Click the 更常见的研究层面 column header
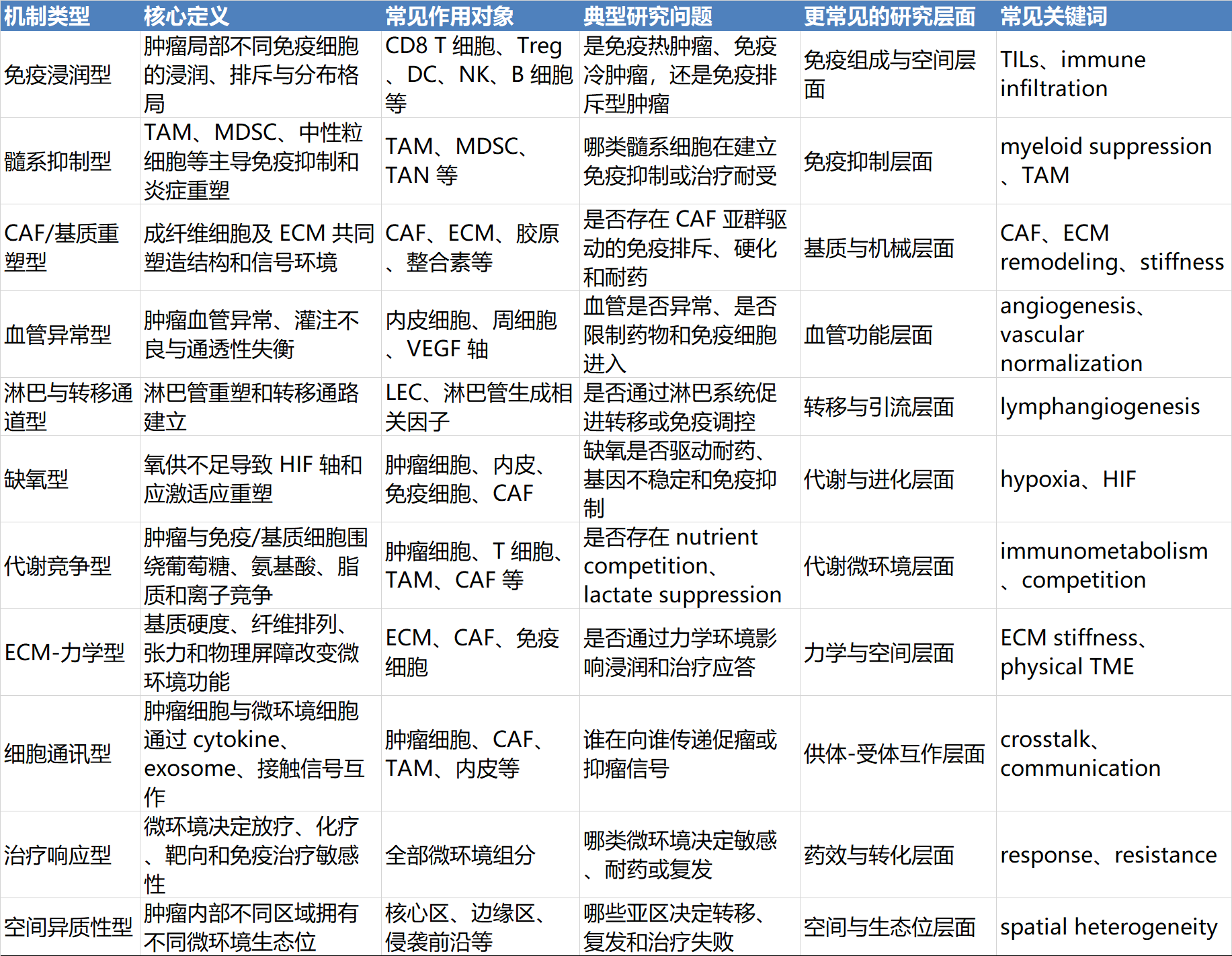This screenshot has width=1232, height=956. [889, 16]
